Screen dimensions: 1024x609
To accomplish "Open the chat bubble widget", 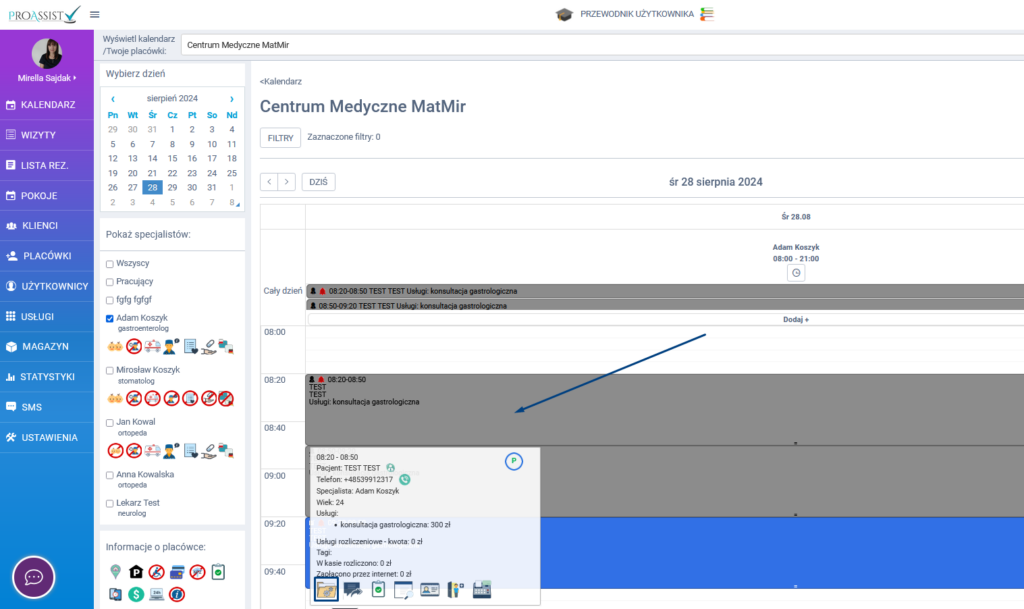I will (x=33, y=577).
